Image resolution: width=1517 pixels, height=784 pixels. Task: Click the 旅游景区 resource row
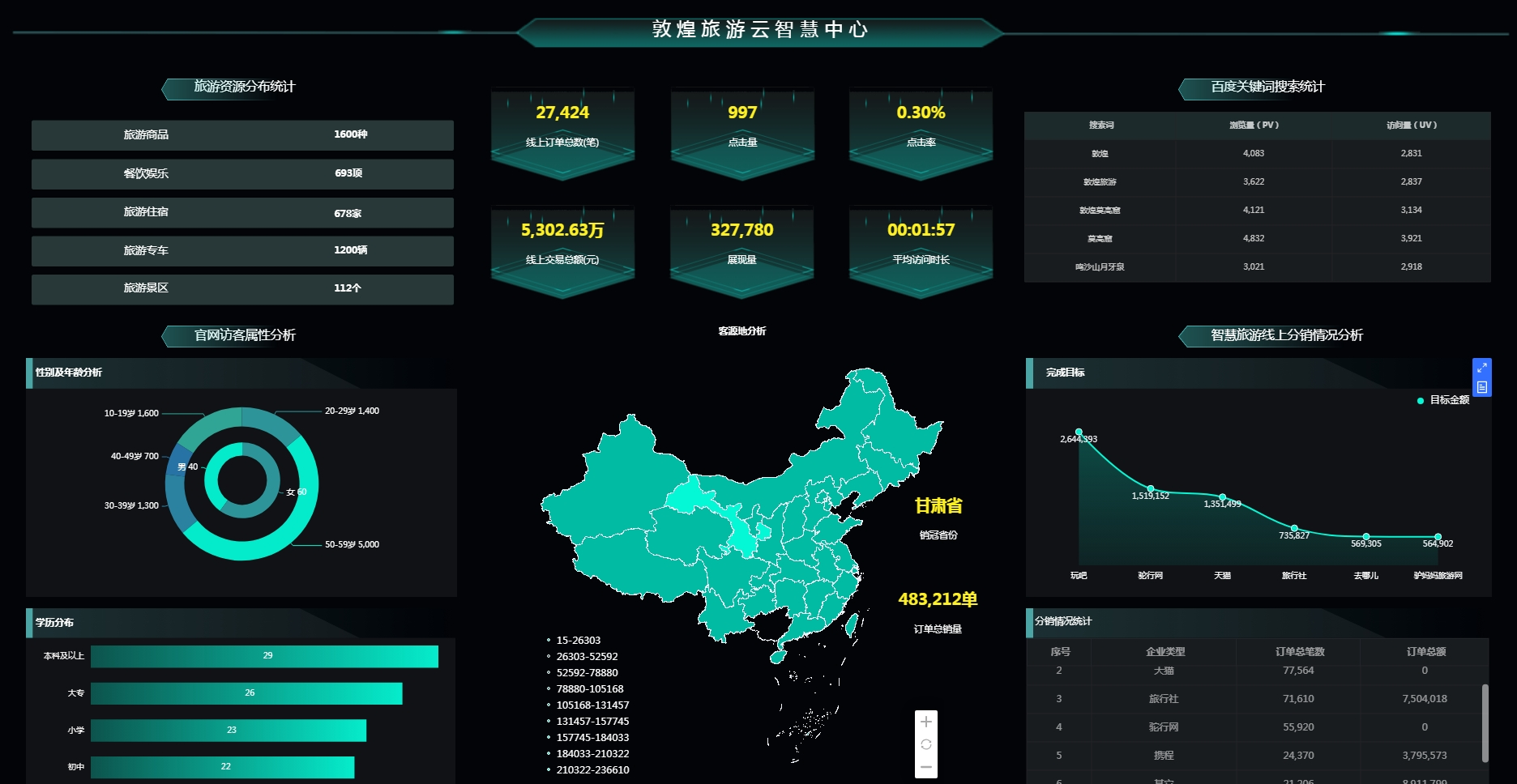pos(242,289)
